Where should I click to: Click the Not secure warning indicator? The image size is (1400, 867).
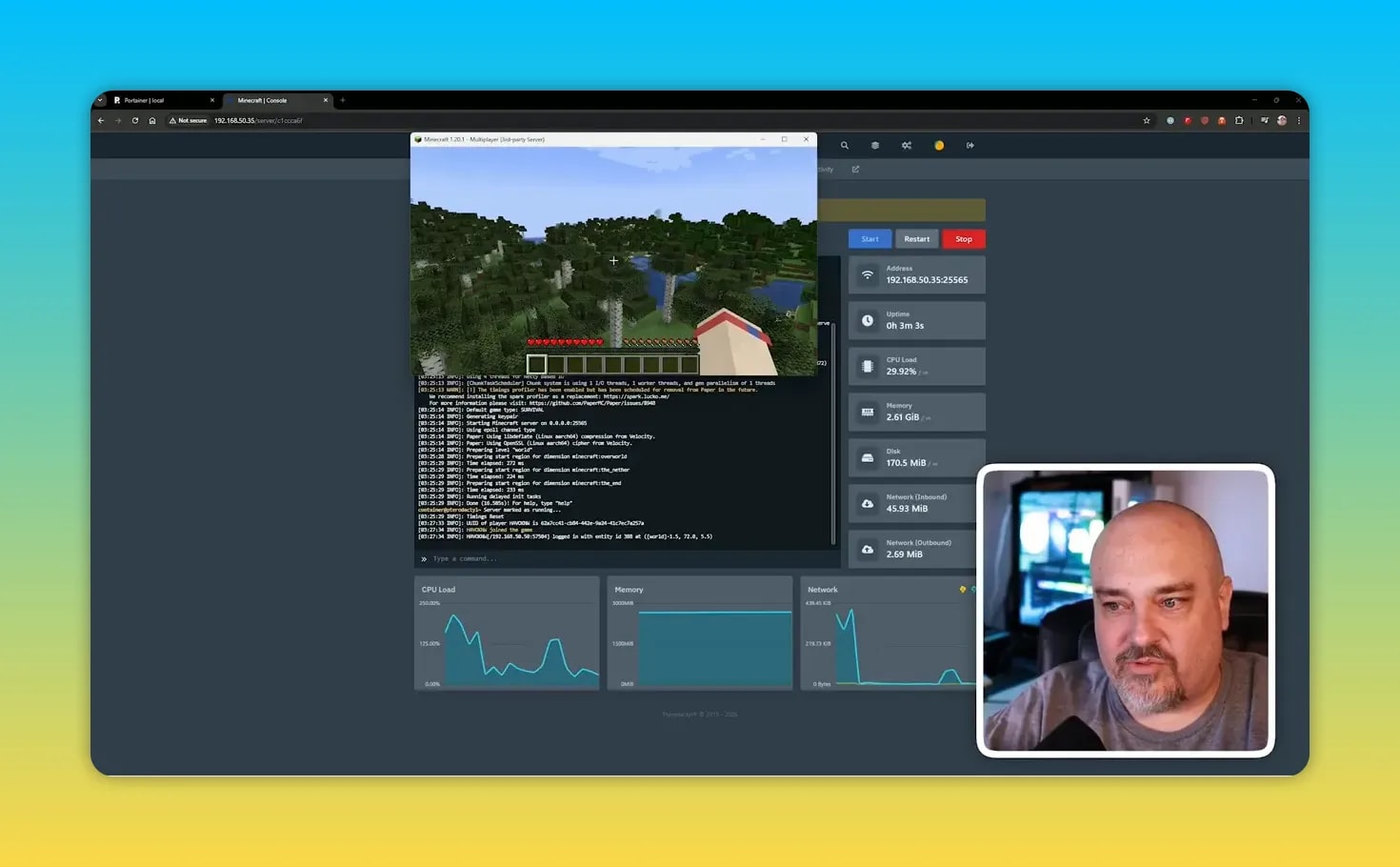pyautogui.click(x=188, y=121)
